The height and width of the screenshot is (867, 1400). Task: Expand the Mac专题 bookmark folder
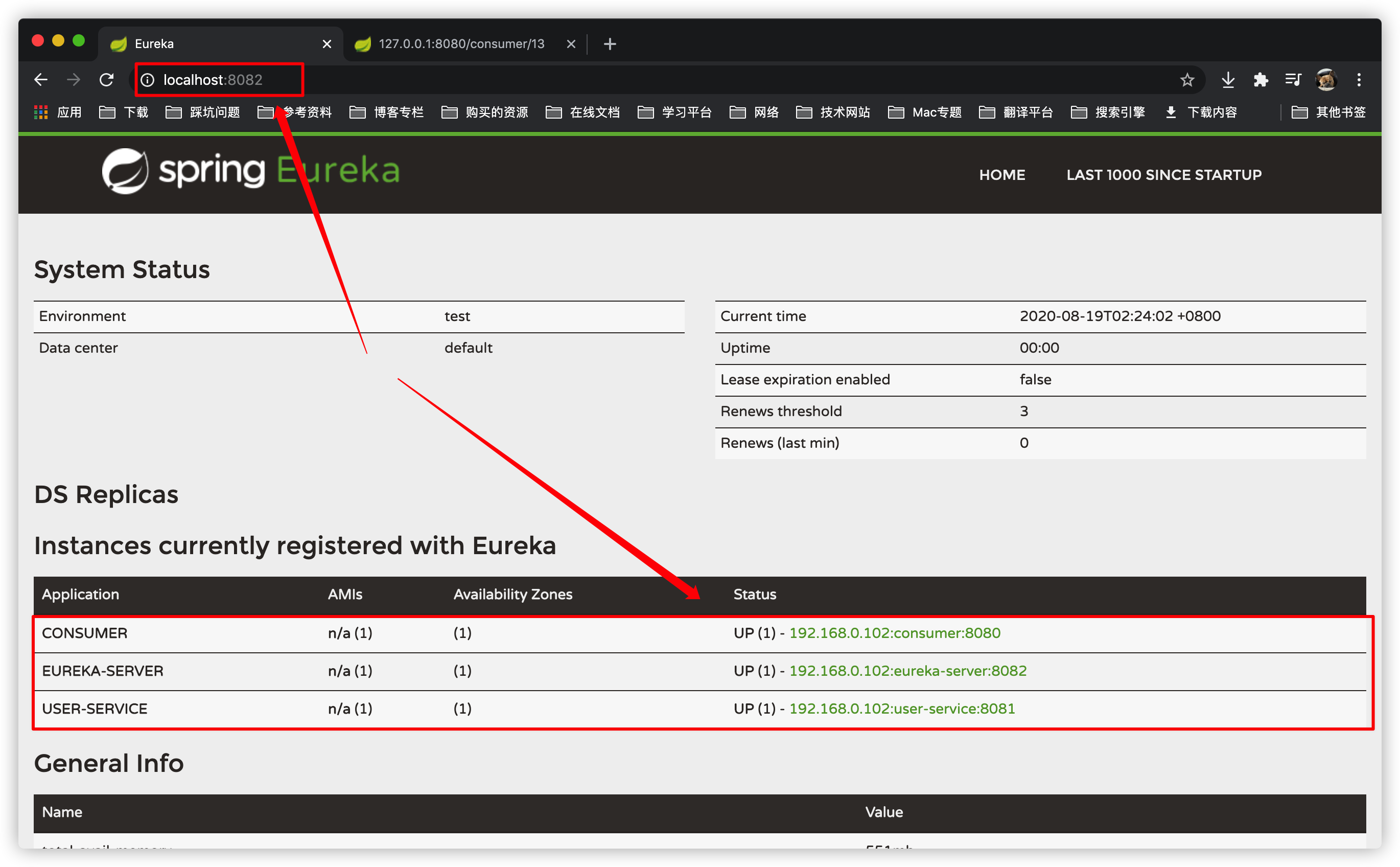(924, 112)
